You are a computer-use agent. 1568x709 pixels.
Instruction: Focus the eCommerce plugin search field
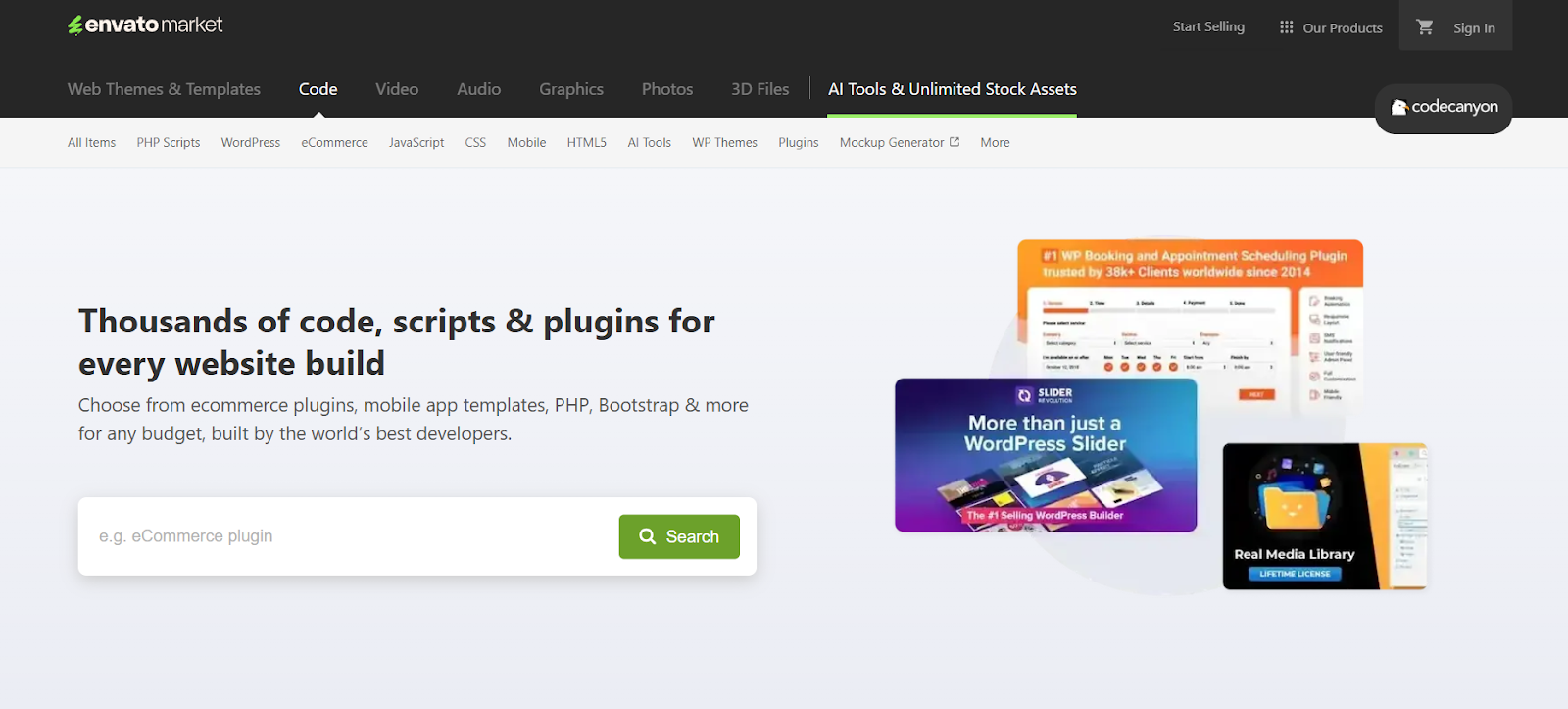point(349,536)
